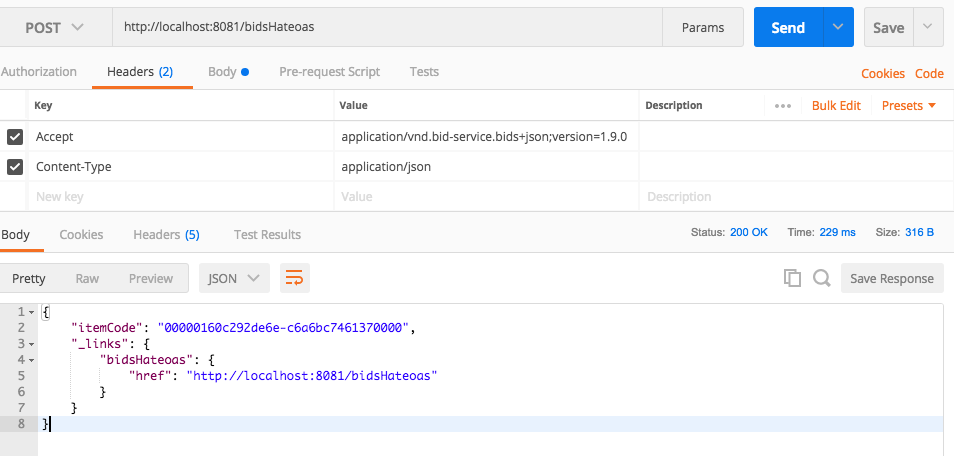Expand the Save options dropdown arrow
Screen dimensions: 954x456
929,28
